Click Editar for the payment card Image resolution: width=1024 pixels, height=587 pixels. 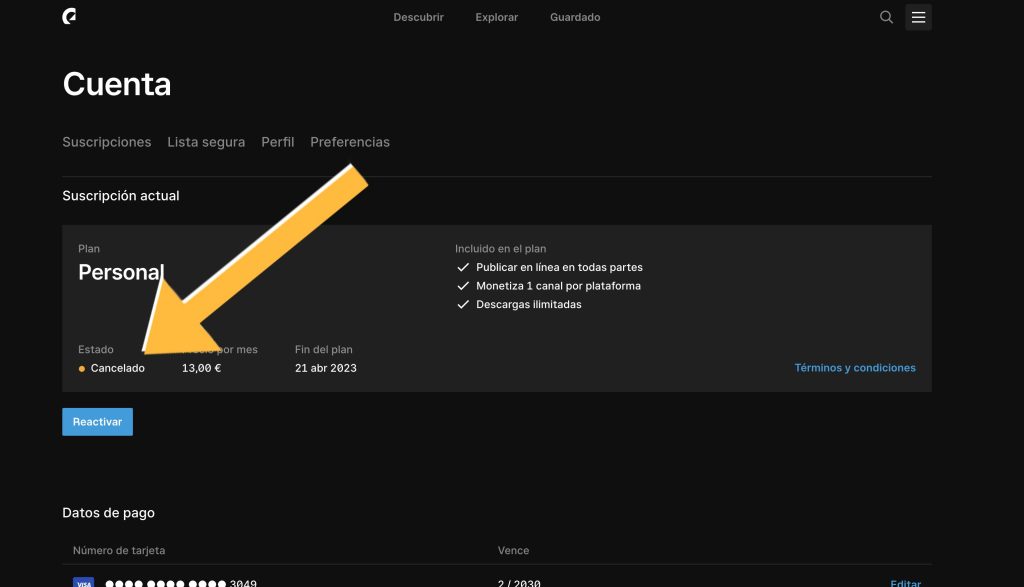pos(905,583)
